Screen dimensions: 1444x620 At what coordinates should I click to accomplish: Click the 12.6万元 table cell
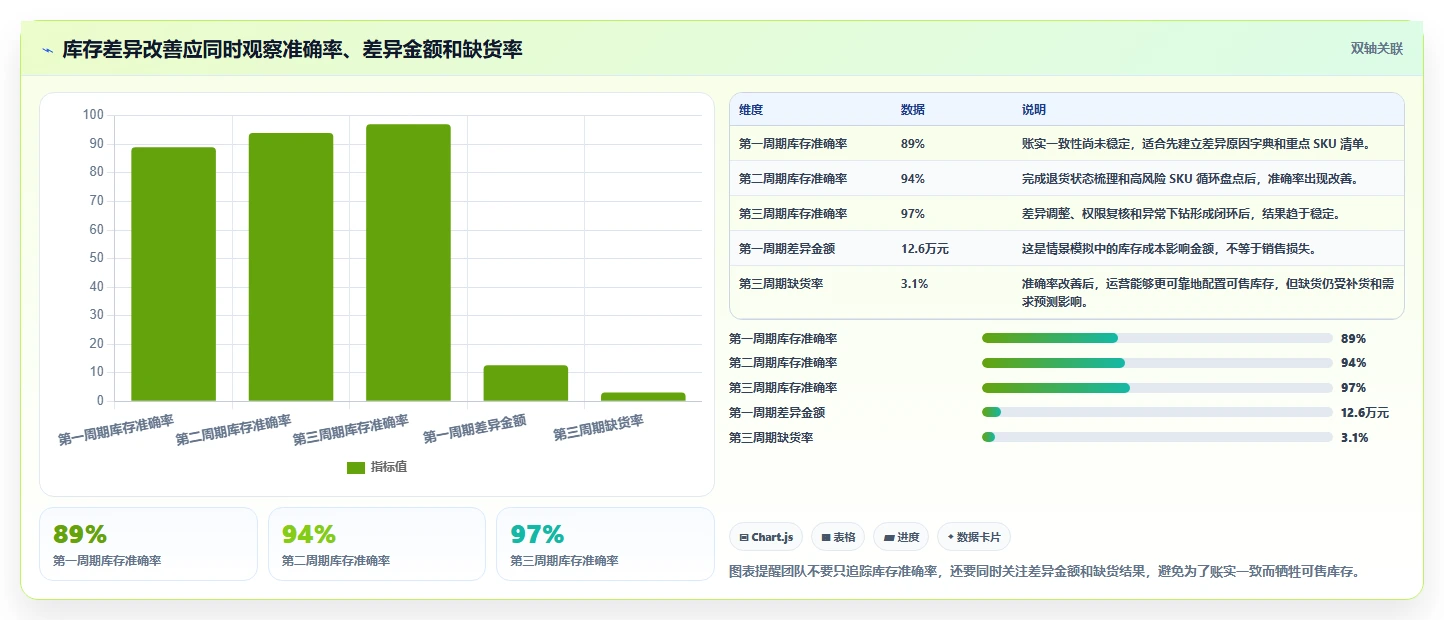pos(925,249)
